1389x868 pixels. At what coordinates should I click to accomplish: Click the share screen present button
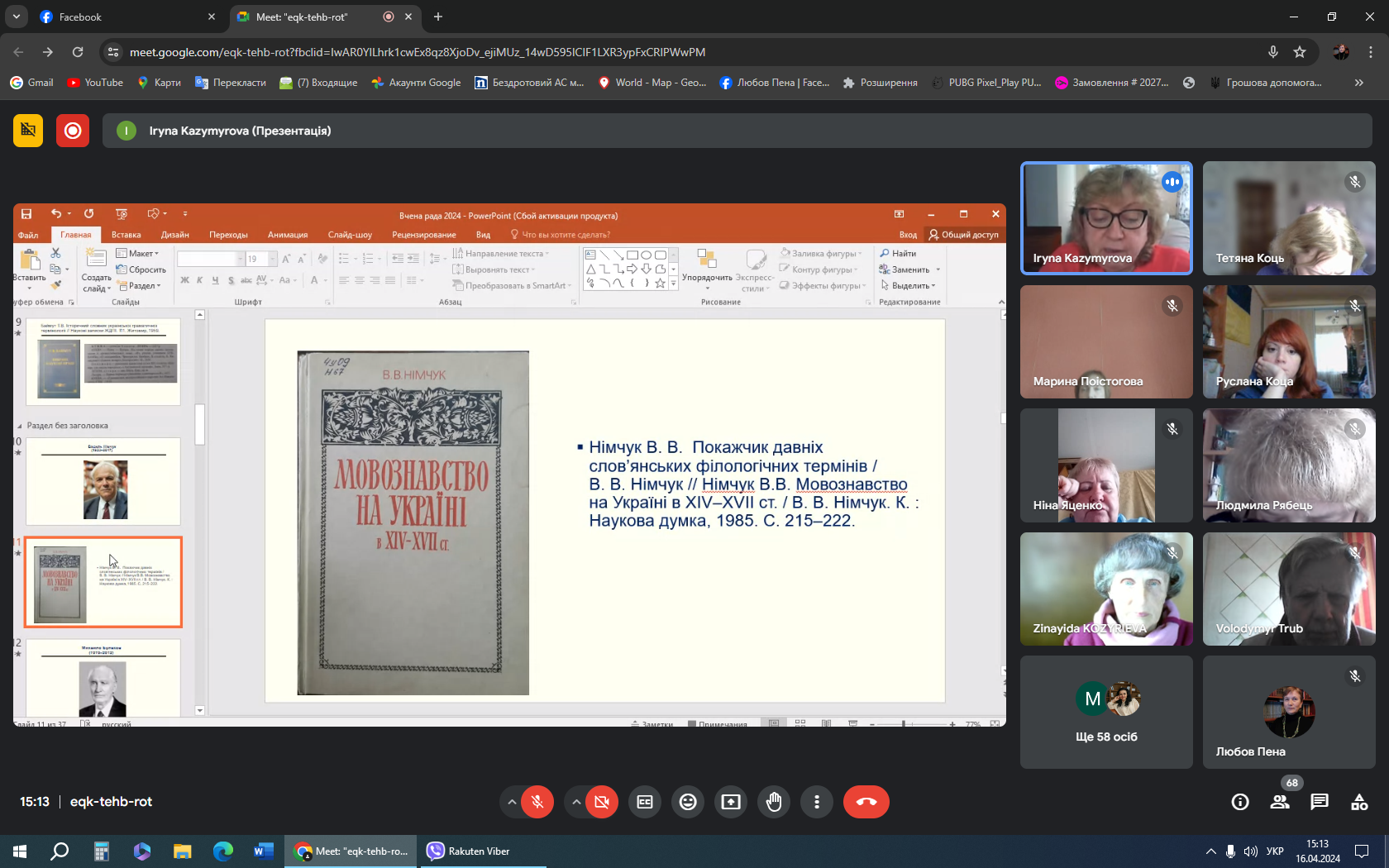tap(731, 802)
